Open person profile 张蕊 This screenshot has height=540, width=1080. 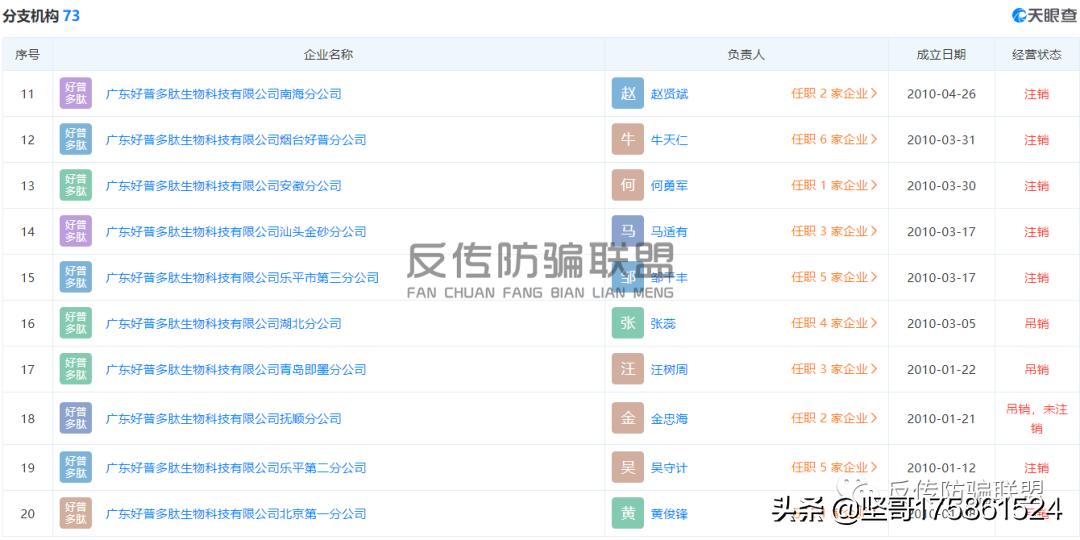(x=663, y=323)
